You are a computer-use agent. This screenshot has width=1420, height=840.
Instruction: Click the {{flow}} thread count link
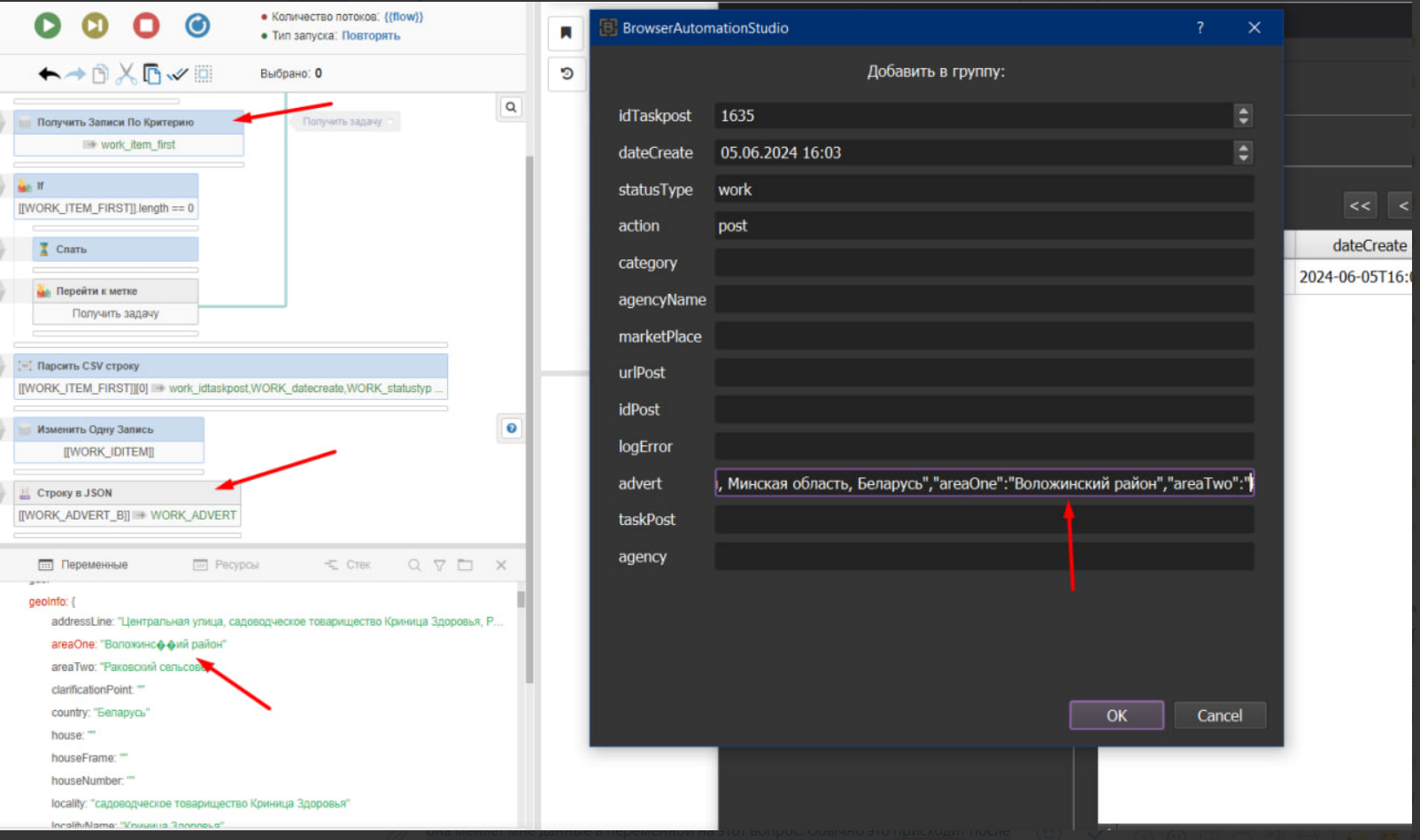[x=404, y=17]
